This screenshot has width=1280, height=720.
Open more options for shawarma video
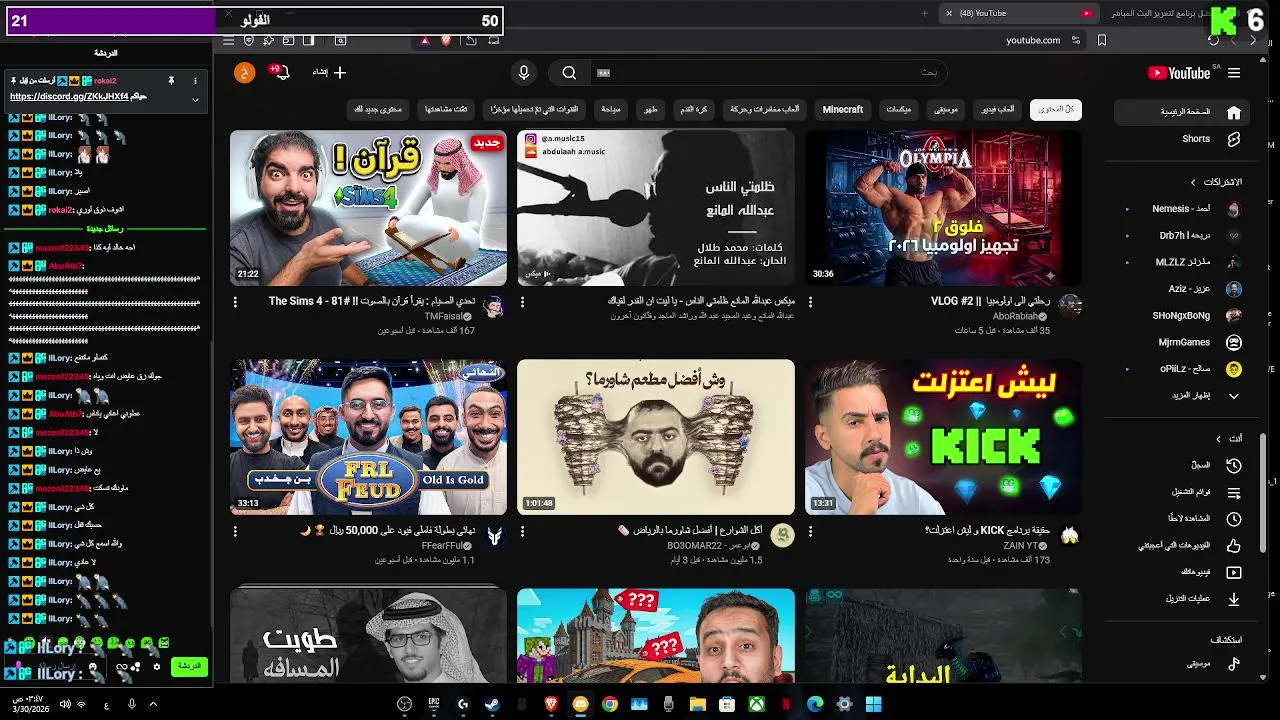click(523, 531)
